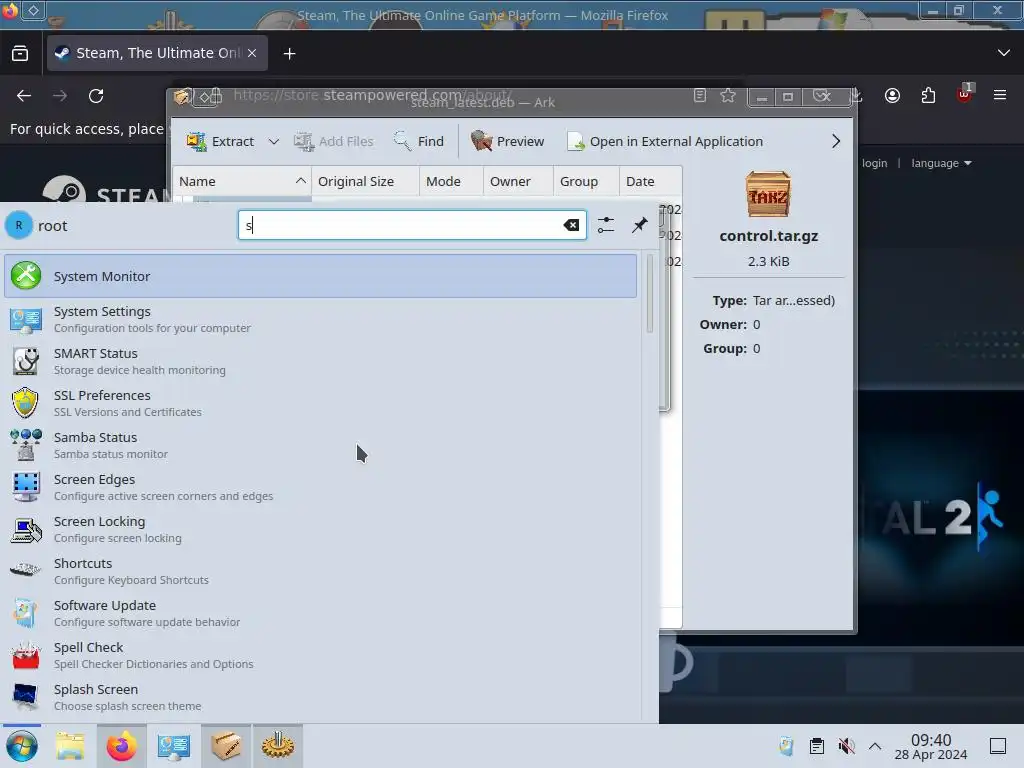
Task: Open Firefox extensions icon
Action: click(928, 96)
